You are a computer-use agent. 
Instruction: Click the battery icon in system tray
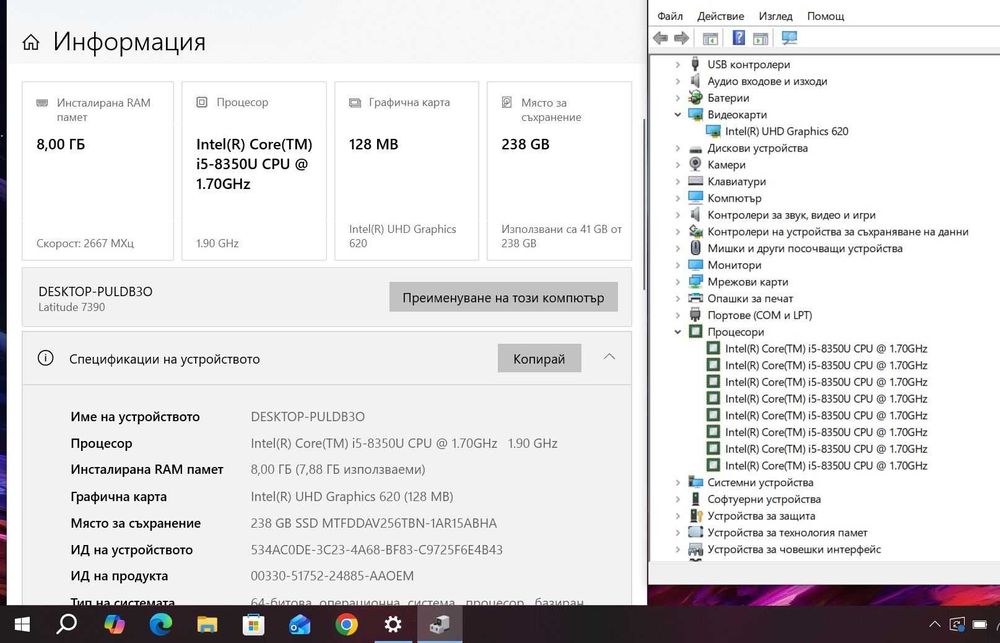tap(980, 625)
